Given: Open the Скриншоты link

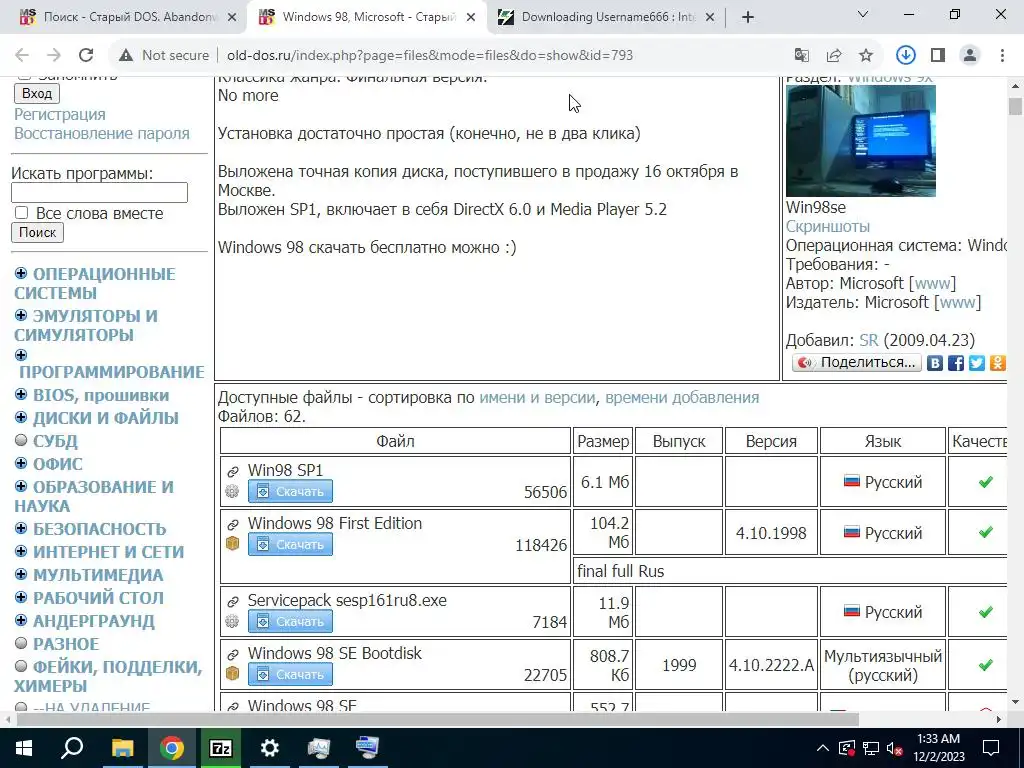Looking at the screenshot, I should tap(827, 227).
